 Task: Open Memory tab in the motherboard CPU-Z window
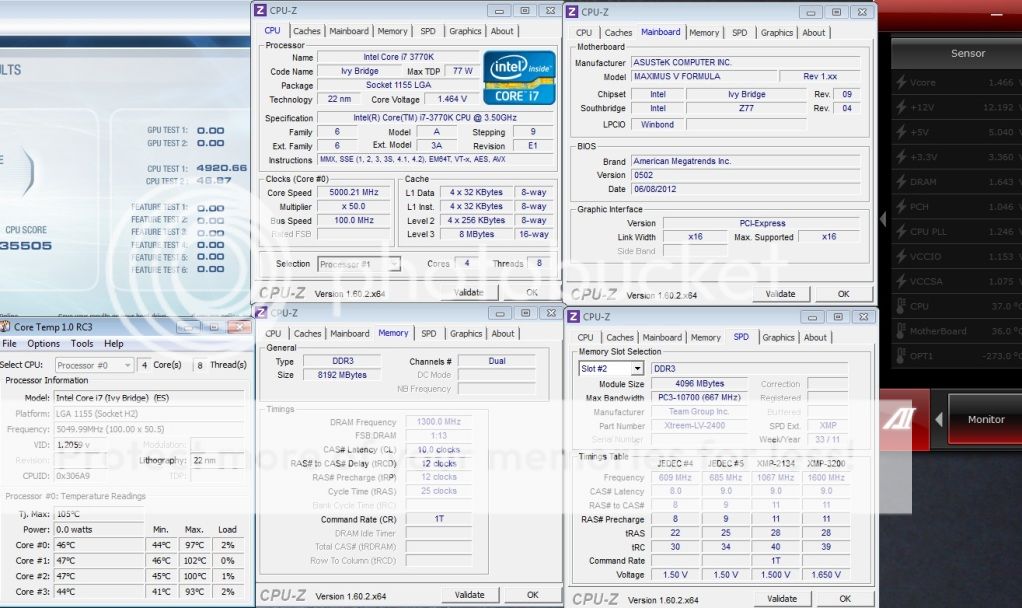coord(704,33)
